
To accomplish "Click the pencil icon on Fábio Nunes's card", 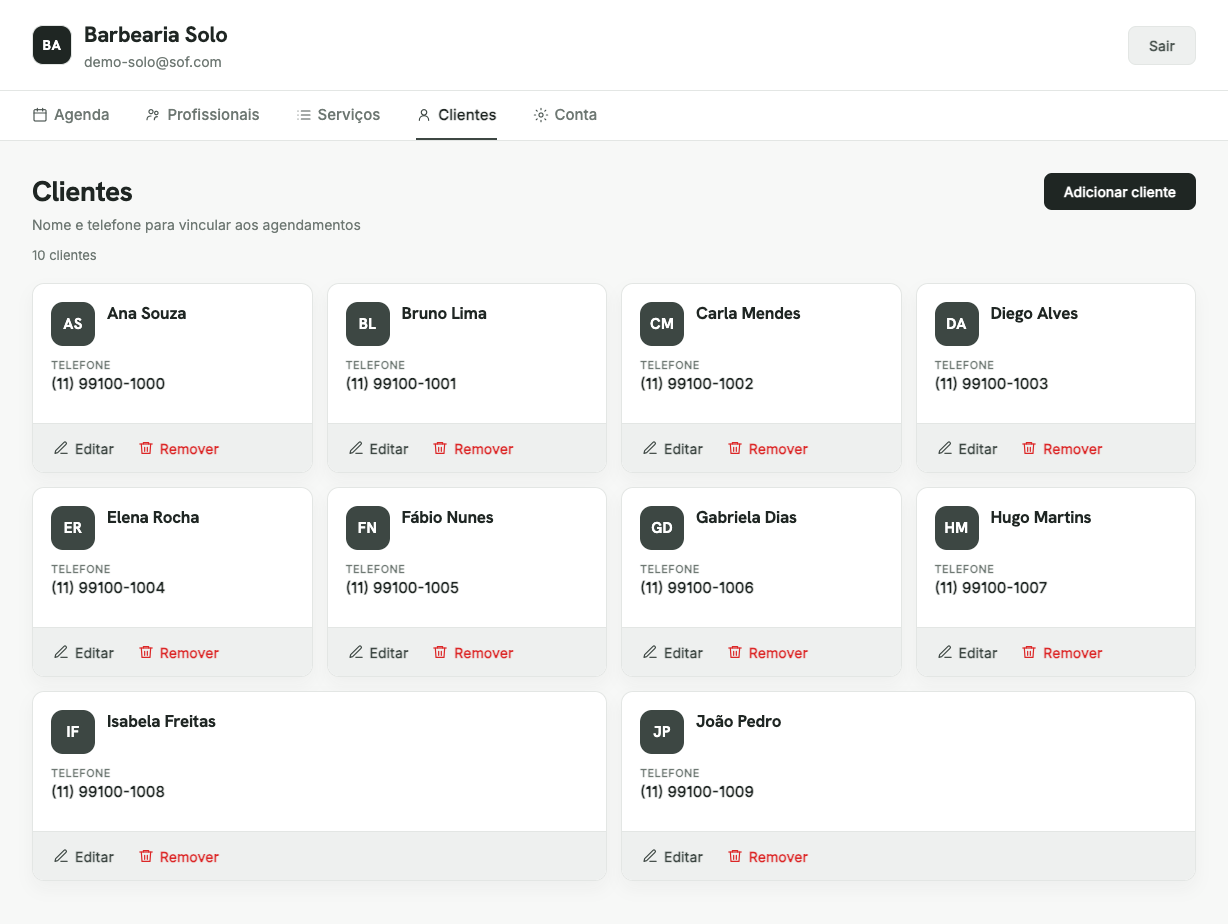I will point(356,652).
